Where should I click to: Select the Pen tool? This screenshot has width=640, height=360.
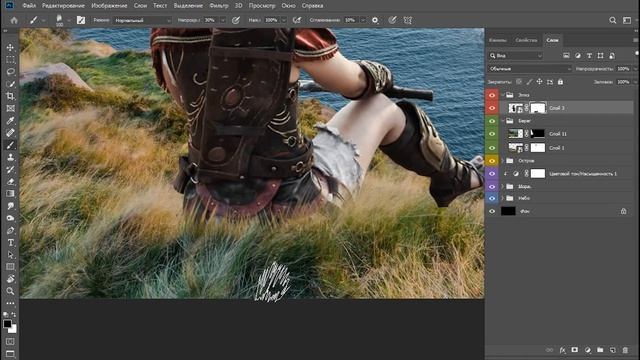click(10, 231)
